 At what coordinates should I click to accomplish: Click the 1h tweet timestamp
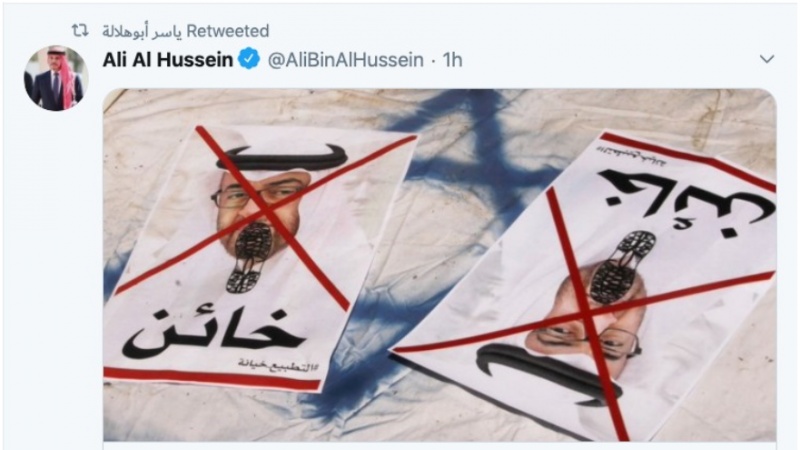point(452,60)
